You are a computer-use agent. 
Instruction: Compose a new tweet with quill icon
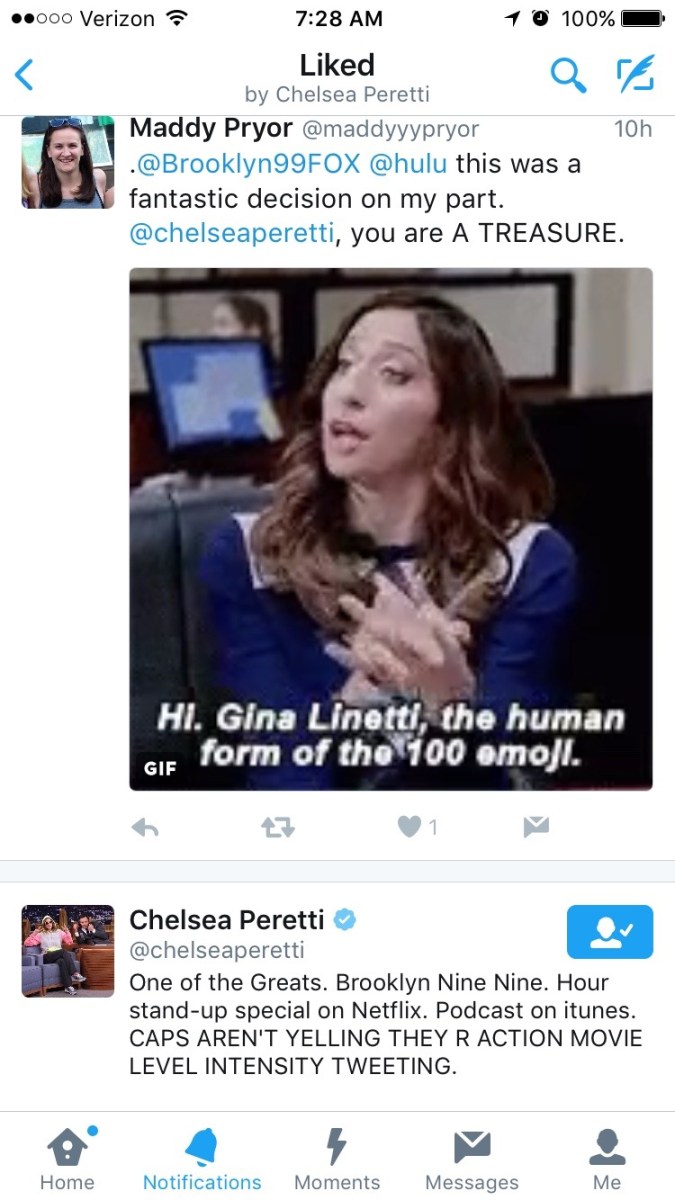(634, 75)
